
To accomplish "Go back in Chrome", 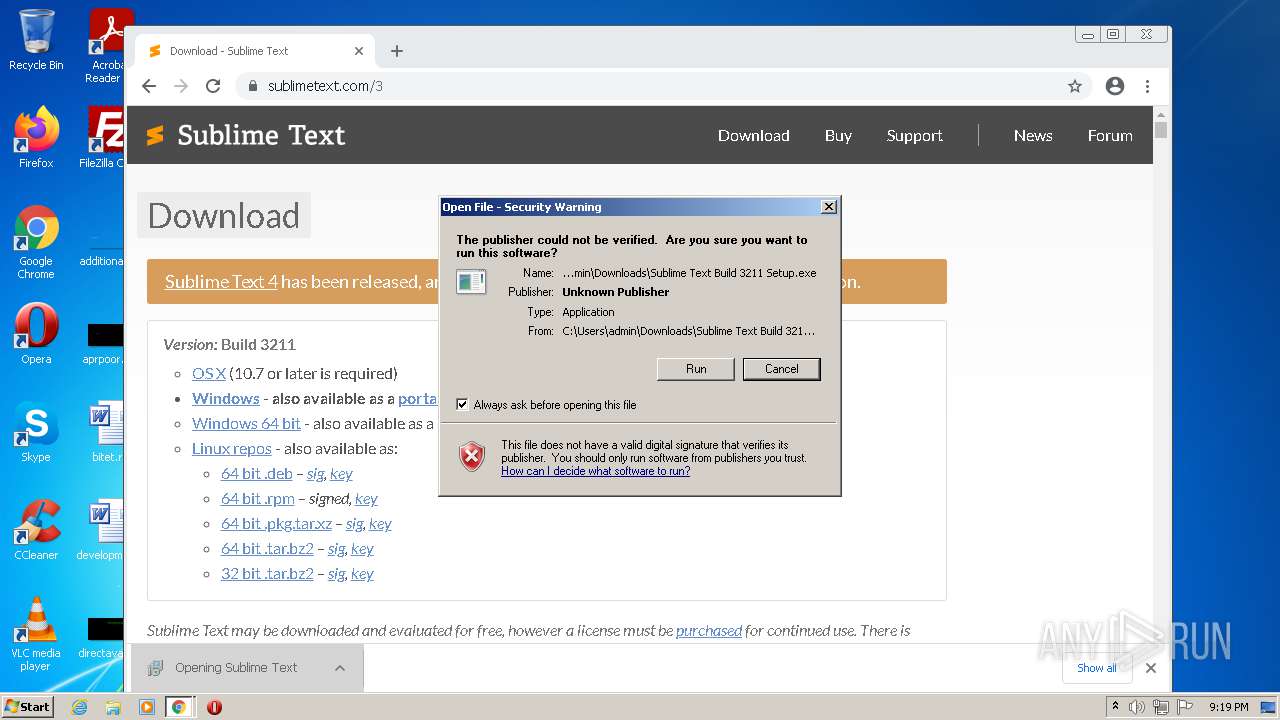I will tap(149, 86).
